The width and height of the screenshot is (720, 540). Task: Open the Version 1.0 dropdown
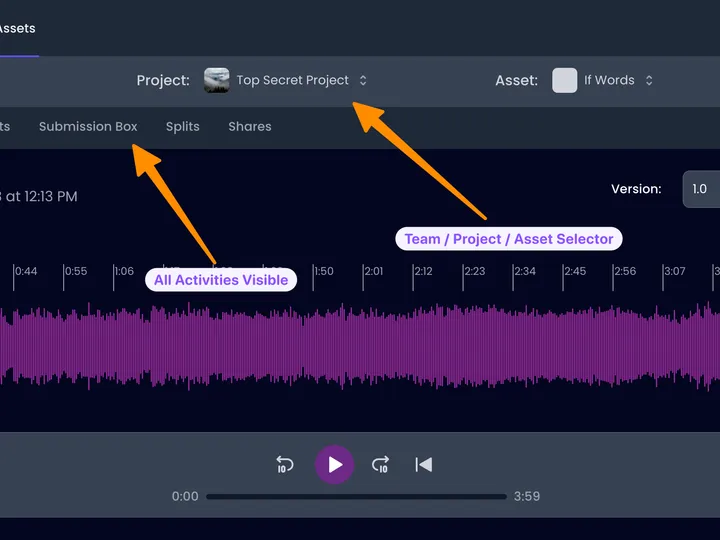pyautogui.click(x=701, y=189)
